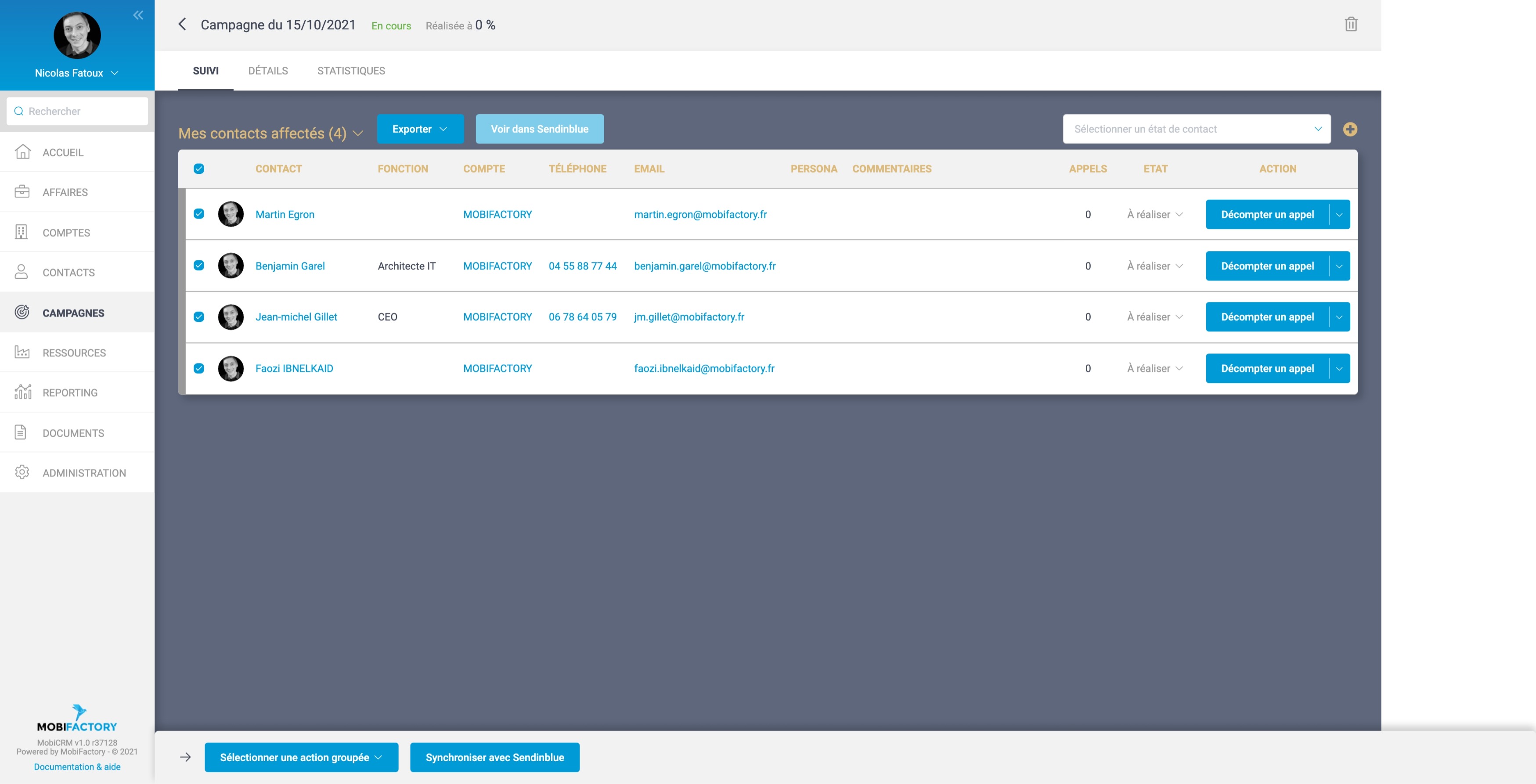Open Affaires via briefcase icon
The image size is (1536, 784).
[22, 192]
